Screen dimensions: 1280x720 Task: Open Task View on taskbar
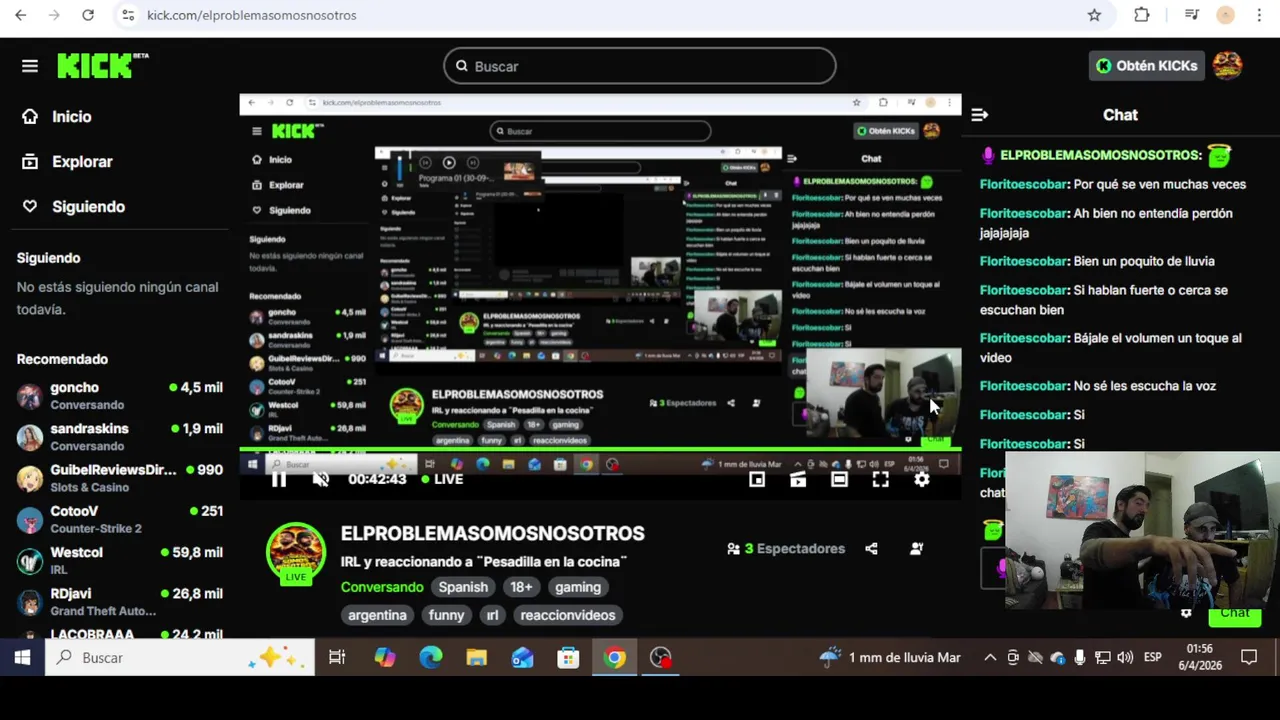pyautogui.click(x=337, y=657)
